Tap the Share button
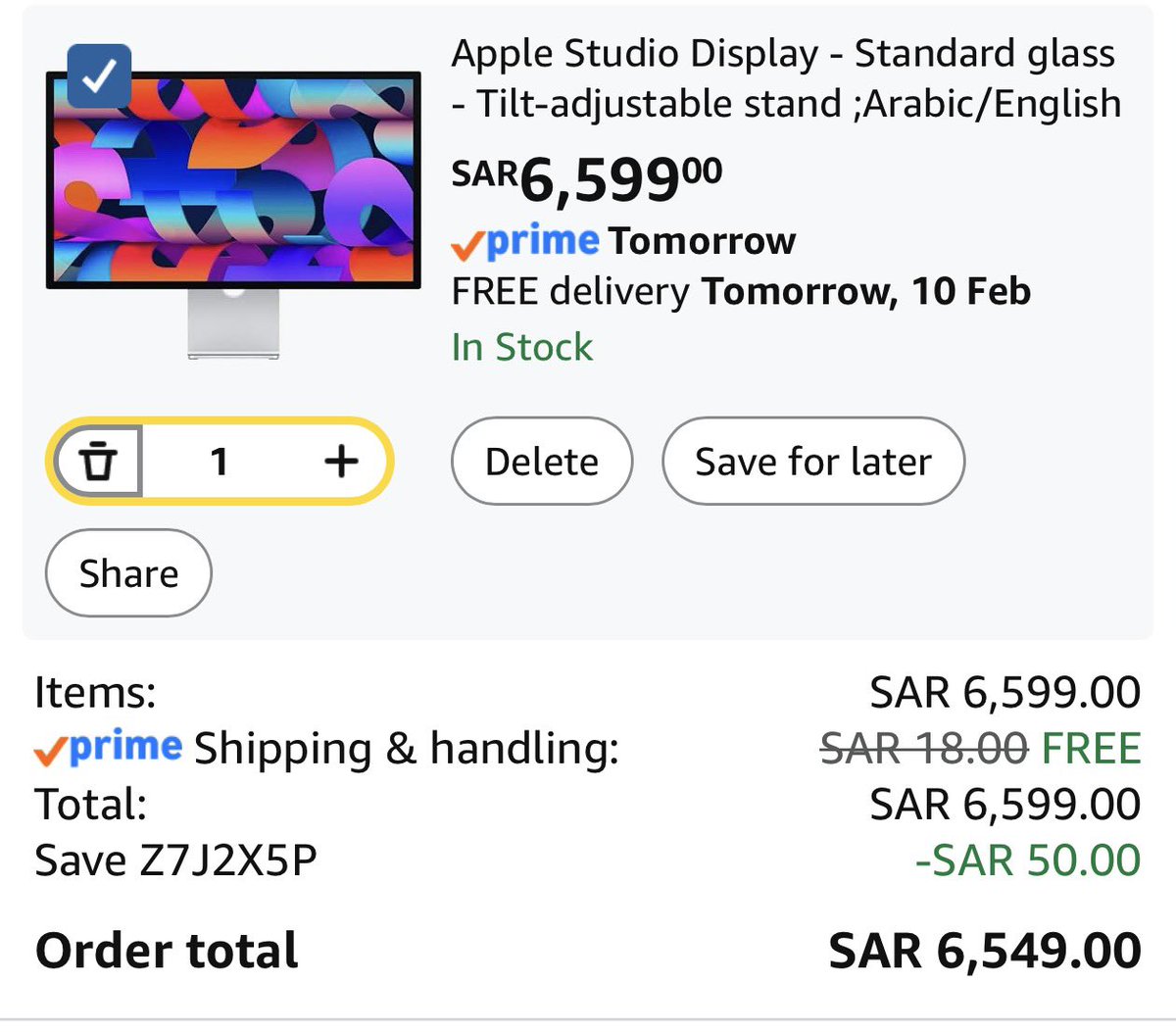Viewport: 1176px width, 1032px height. [128, 573]
